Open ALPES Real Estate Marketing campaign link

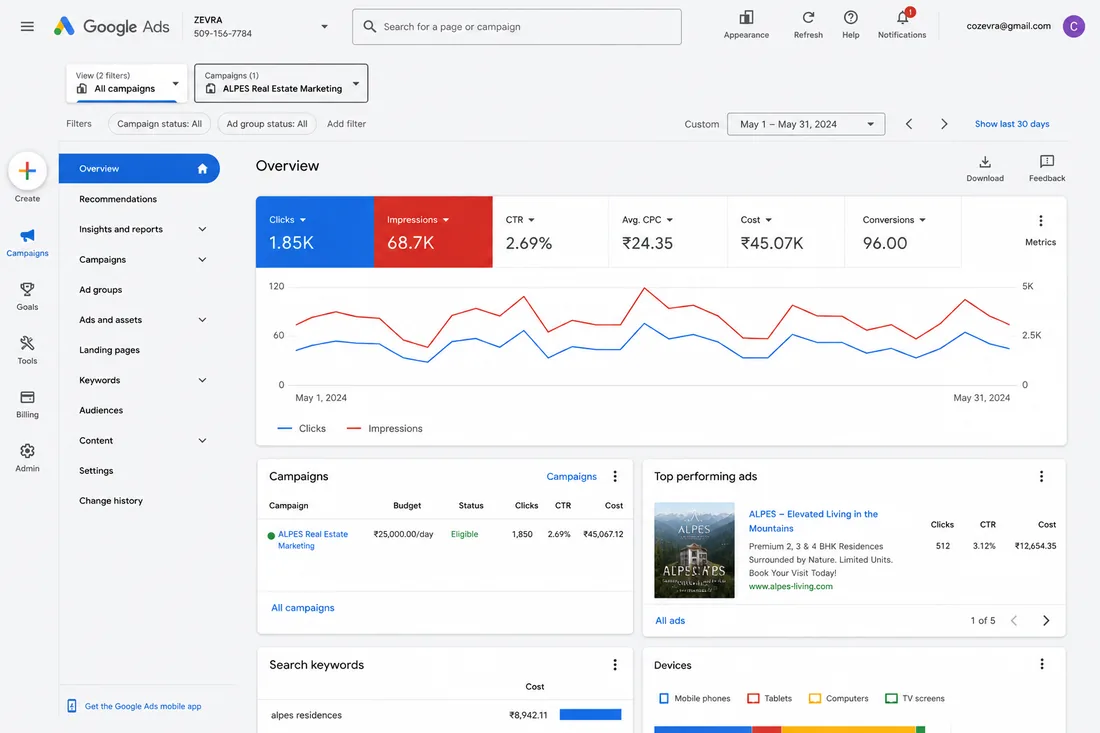313,539
